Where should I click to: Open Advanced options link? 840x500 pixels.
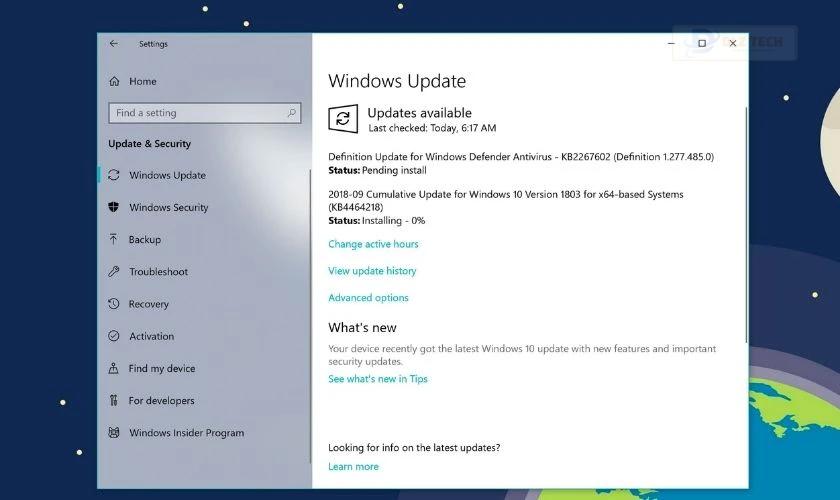tap(368, 297)
